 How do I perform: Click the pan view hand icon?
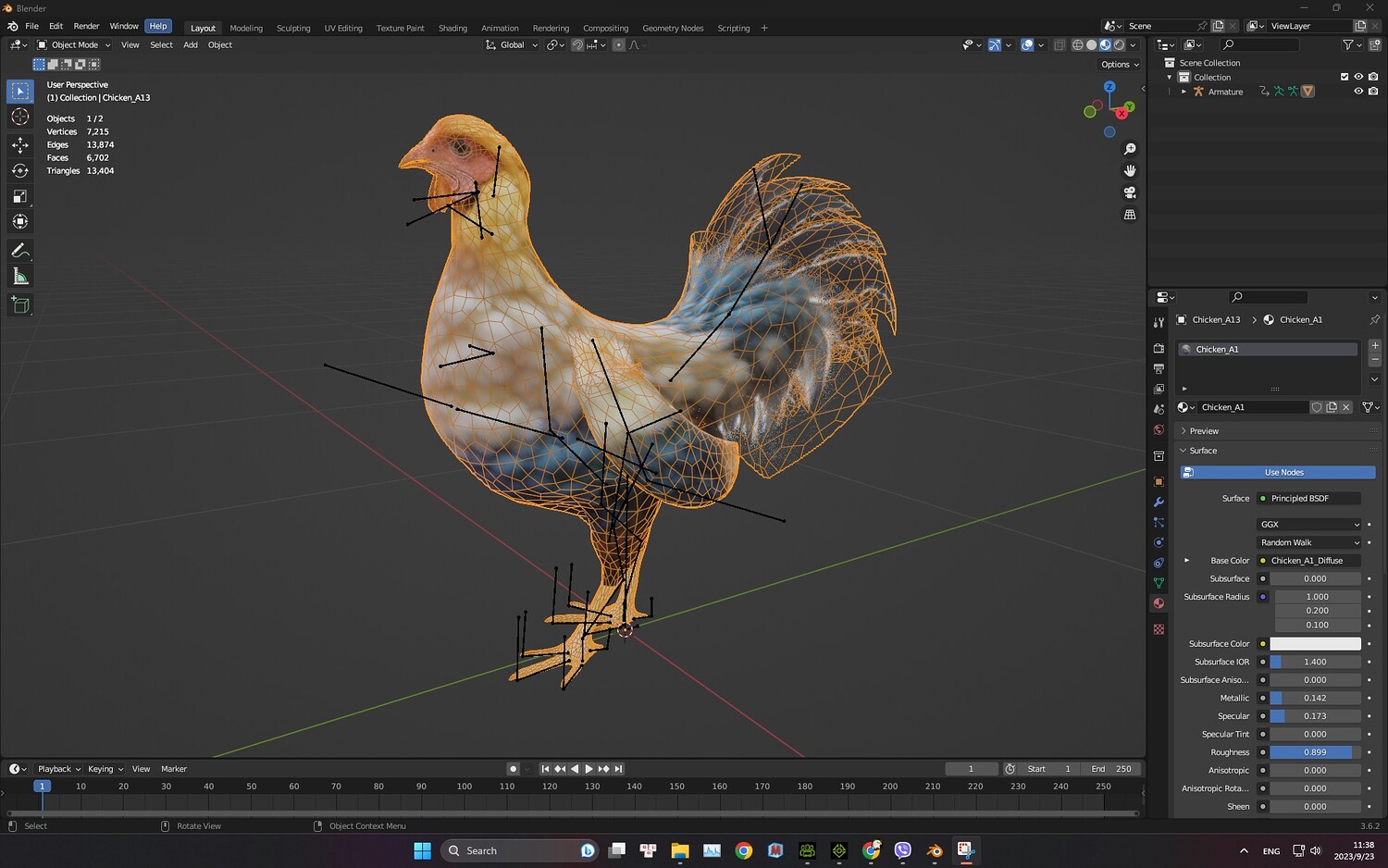(x=1130, y=170)
